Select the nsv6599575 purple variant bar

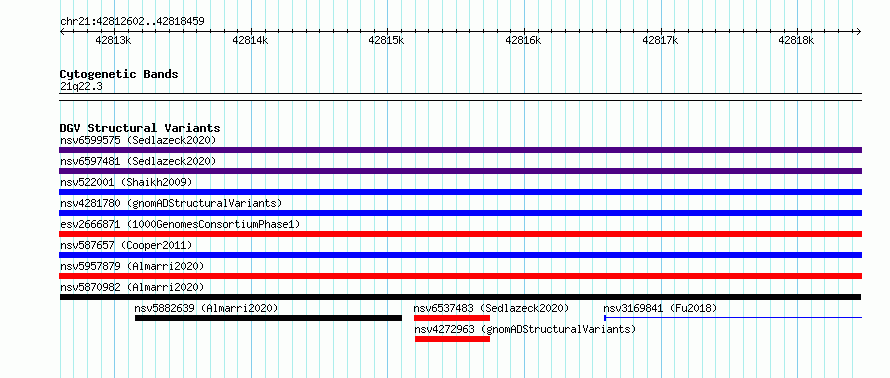[460, 150]
